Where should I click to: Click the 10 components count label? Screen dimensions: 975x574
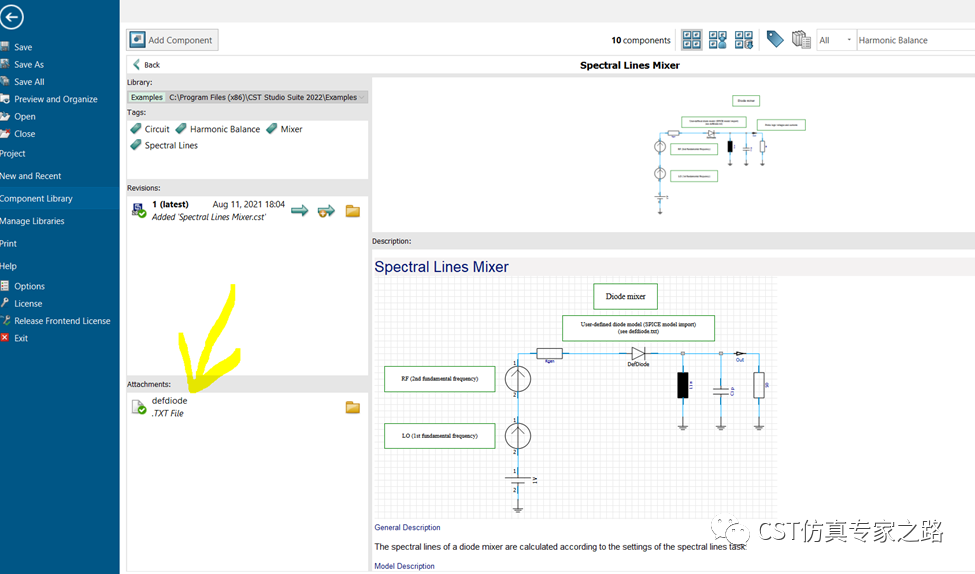tap(640, 40)
